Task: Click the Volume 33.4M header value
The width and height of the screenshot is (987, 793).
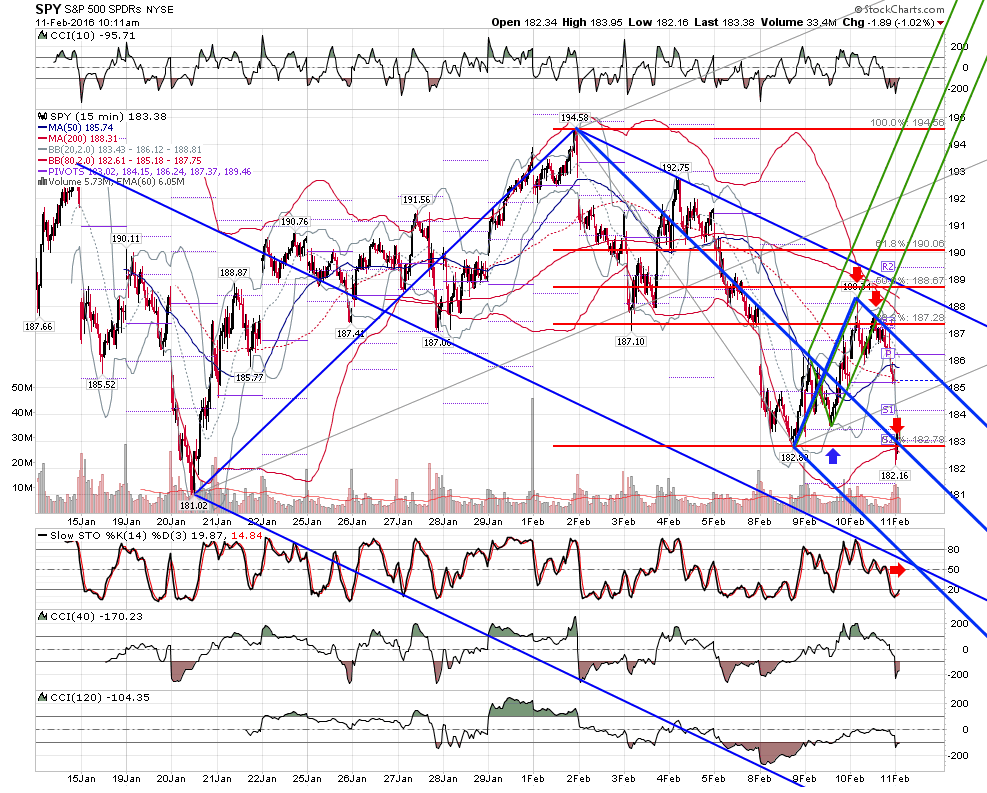Action: tap(798, 23)
